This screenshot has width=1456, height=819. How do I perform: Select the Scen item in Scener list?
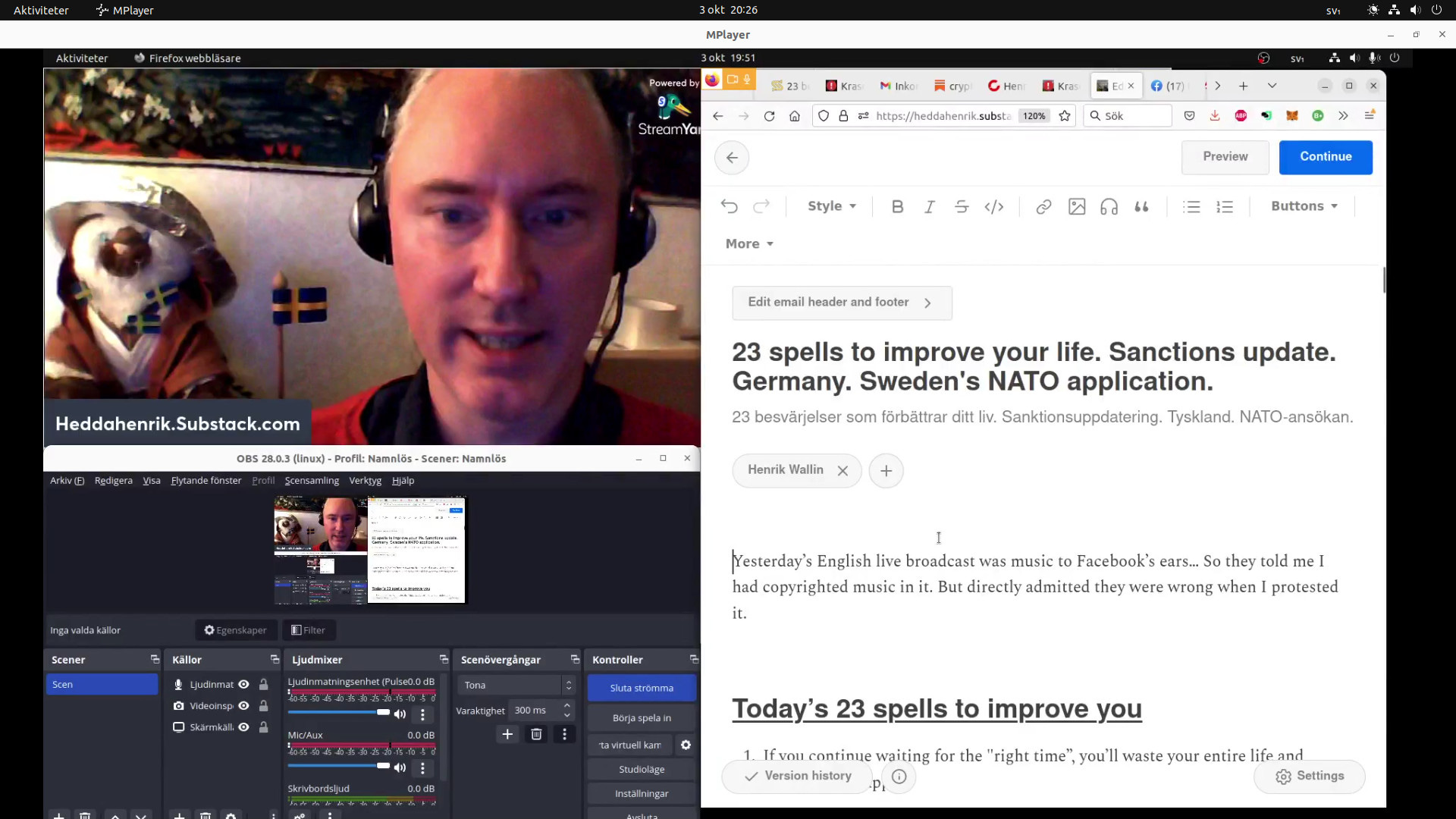point(102,685)
